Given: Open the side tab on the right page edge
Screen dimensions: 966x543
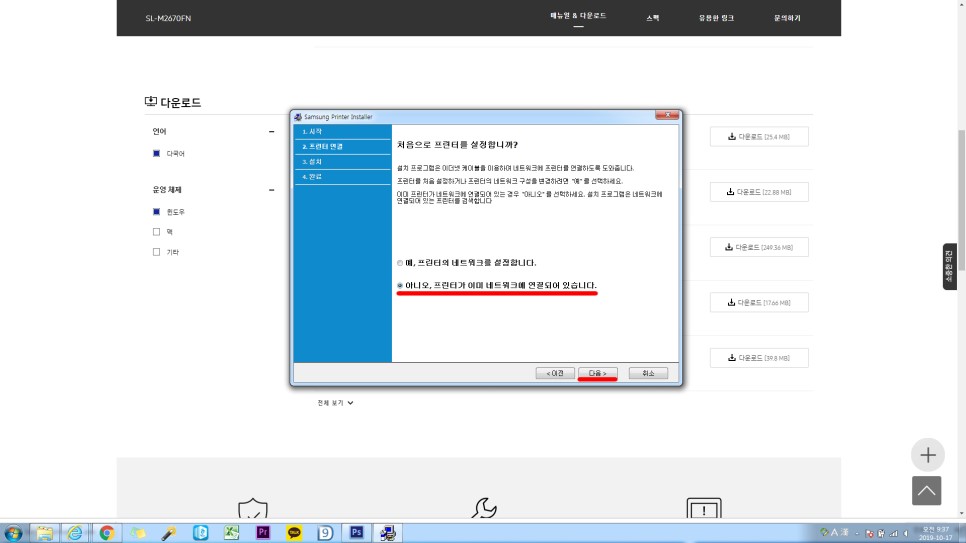Looking at the screenshot, I should [949, 266].
